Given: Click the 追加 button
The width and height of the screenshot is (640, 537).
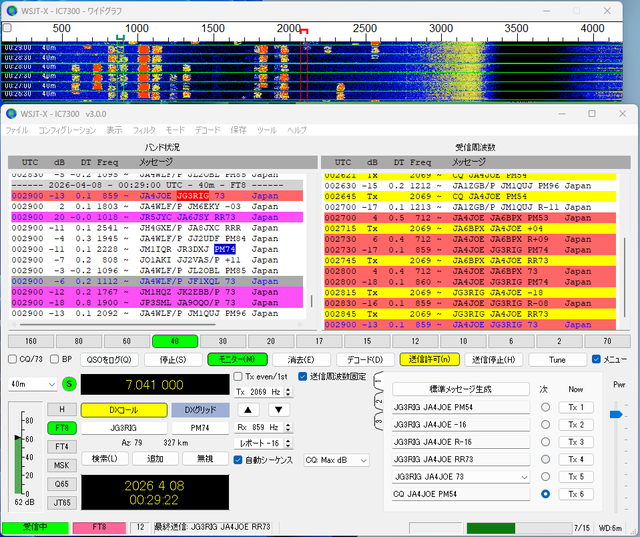Looking at the screenshot, I should (x=155, y=459).
